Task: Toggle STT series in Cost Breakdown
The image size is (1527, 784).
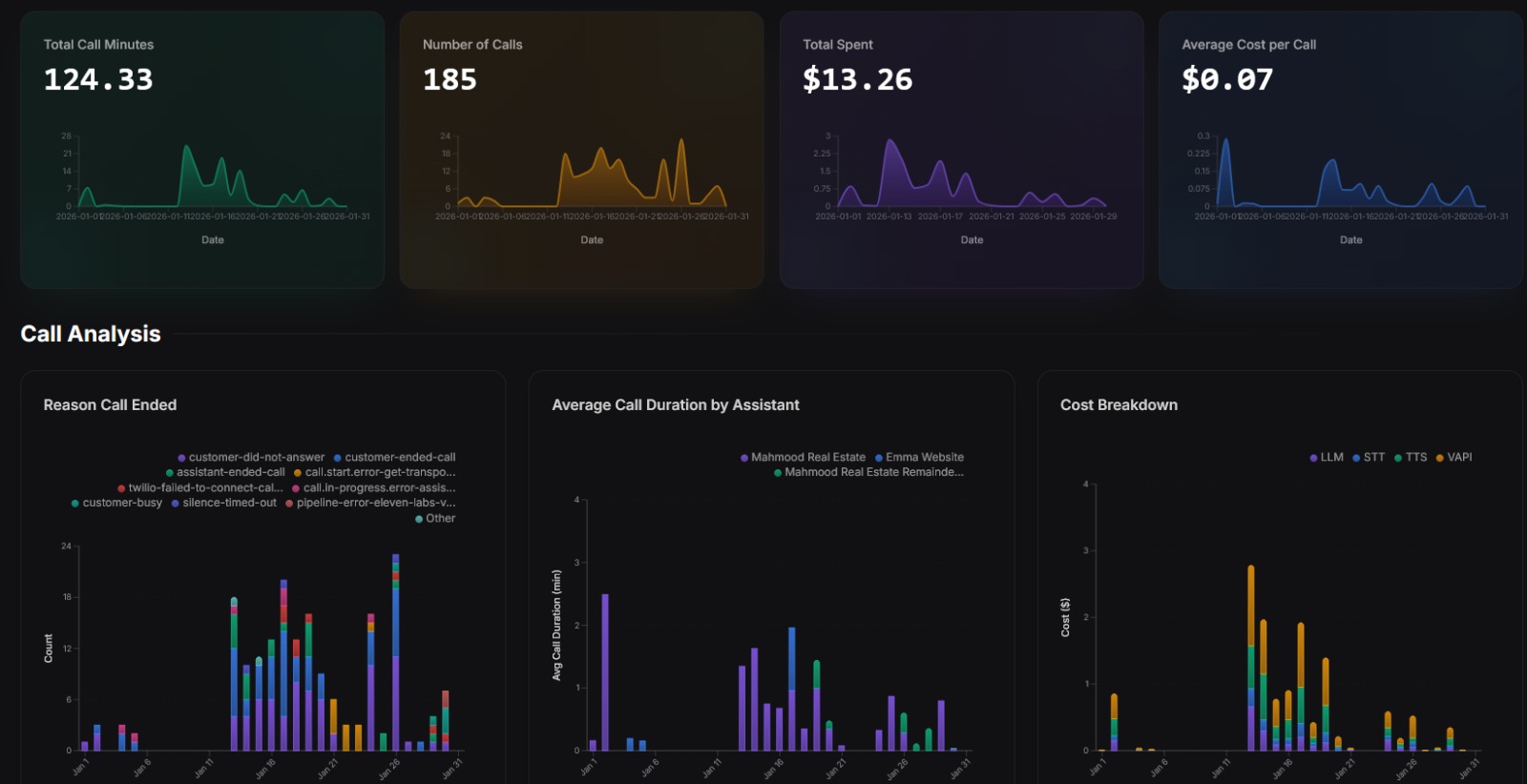Action: [x=1369, y=458]
